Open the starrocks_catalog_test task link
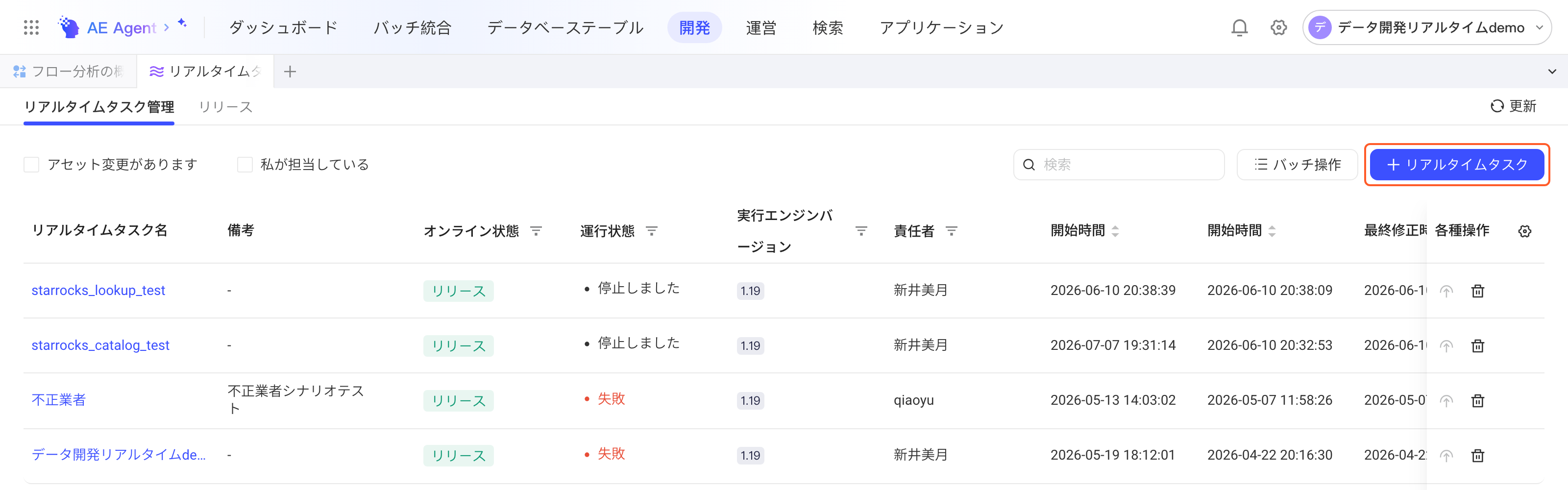Image resolution: width=1568 pixels, height=490 pixels. (x=100, y=346)
